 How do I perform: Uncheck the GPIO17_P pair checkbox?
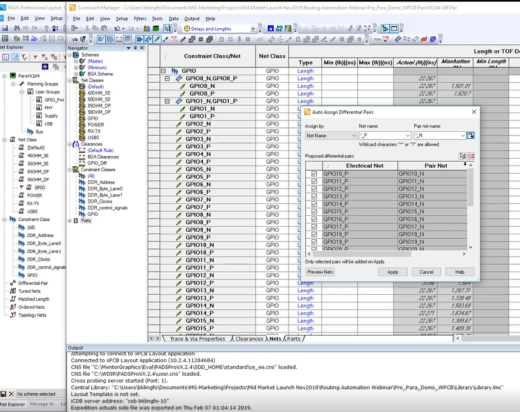tap(314, 227)
